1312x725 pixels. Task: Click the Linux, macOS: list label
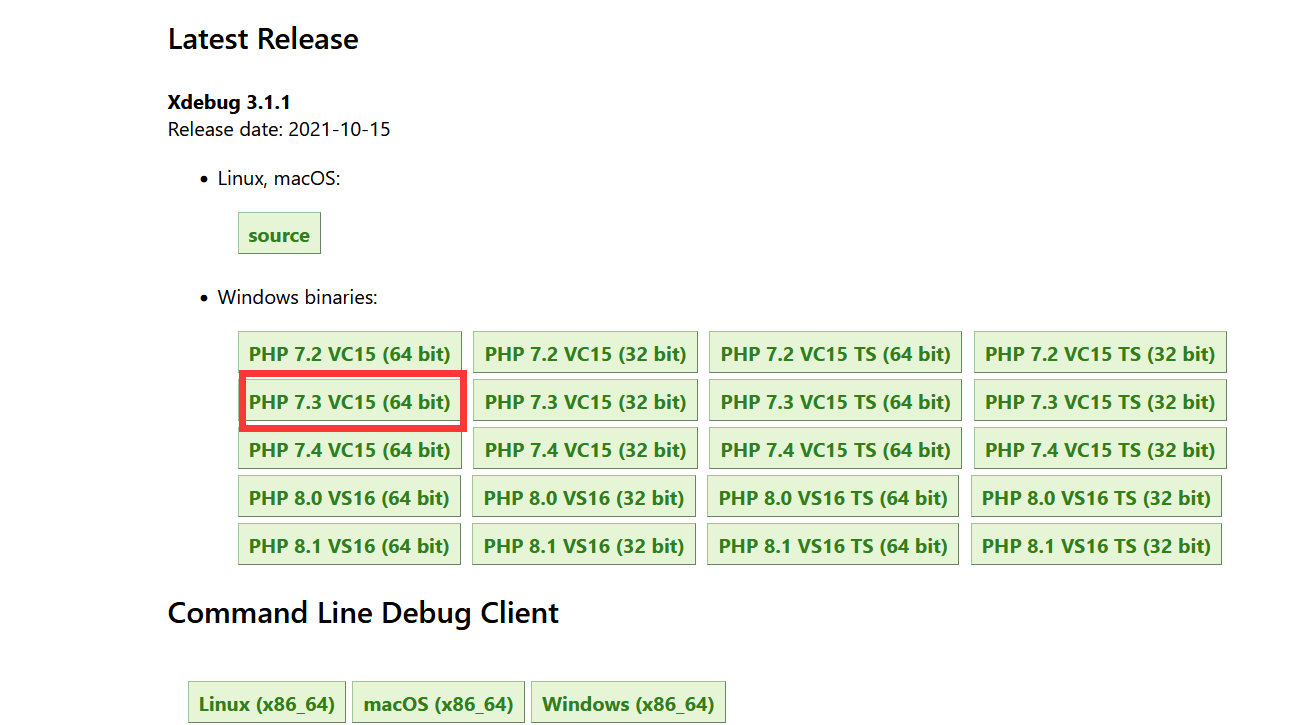point(279,178)
